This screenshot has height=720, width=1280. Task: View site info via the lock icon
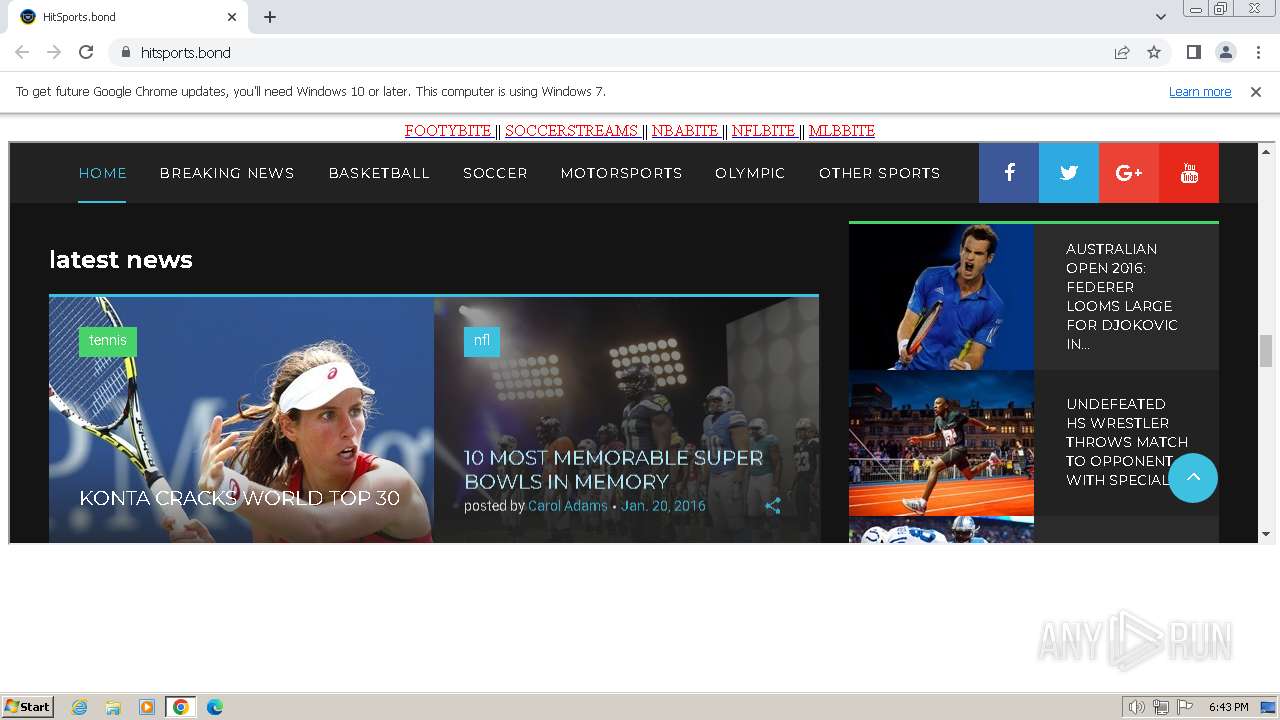click(x=125, y=52)
